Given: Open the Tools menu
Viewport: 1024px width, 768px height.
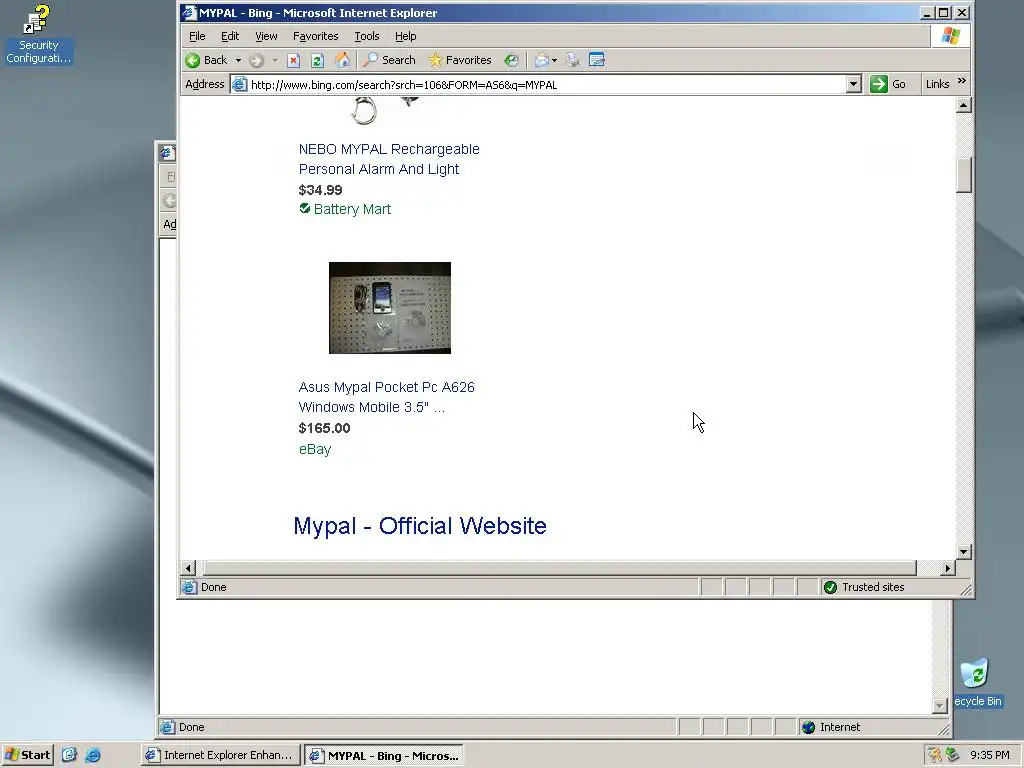Looking at the screenshot, I should point(366,36).
